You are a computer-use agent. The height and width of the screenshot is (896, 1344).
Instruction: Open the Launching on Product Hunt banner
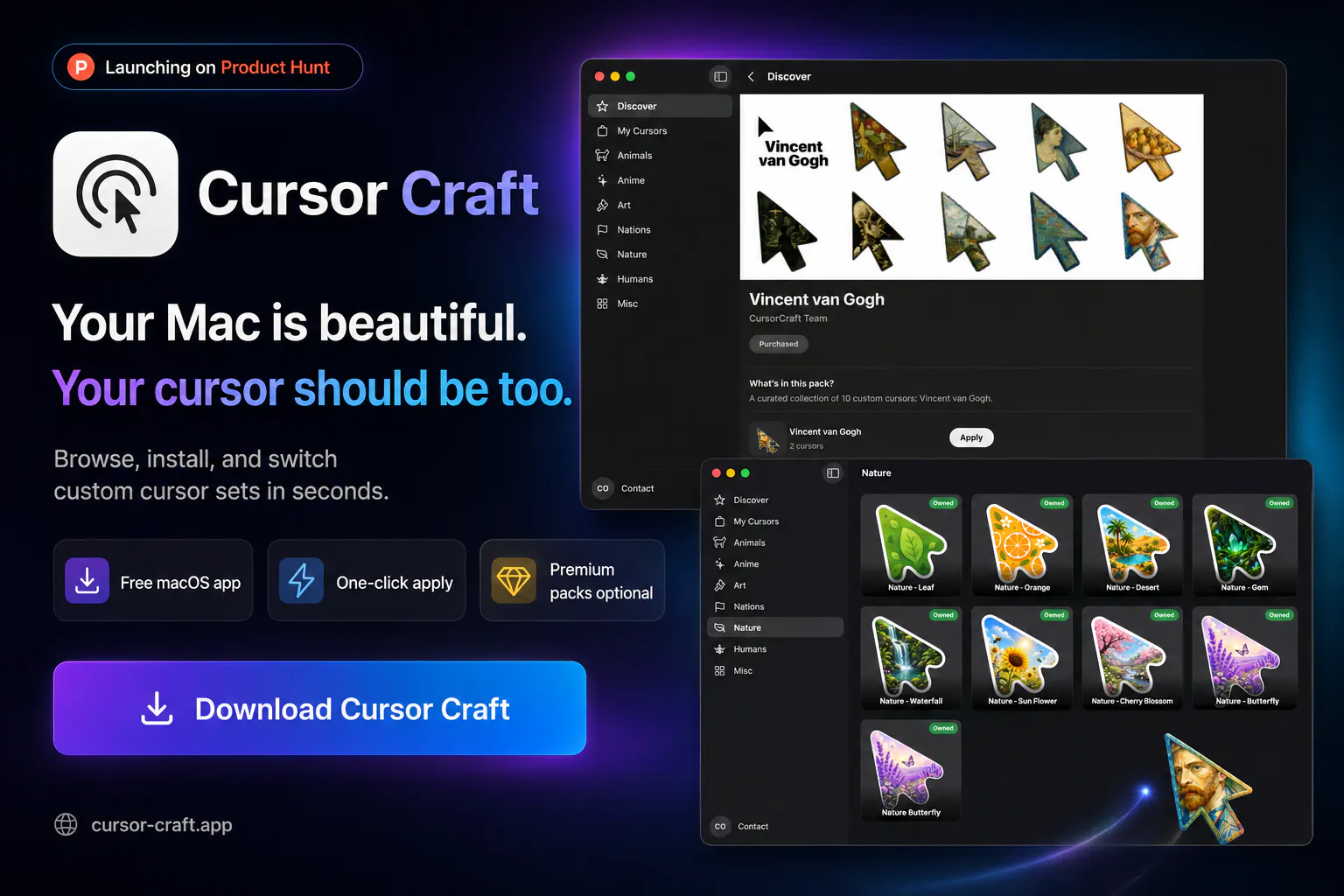click(x=207, y=67)
